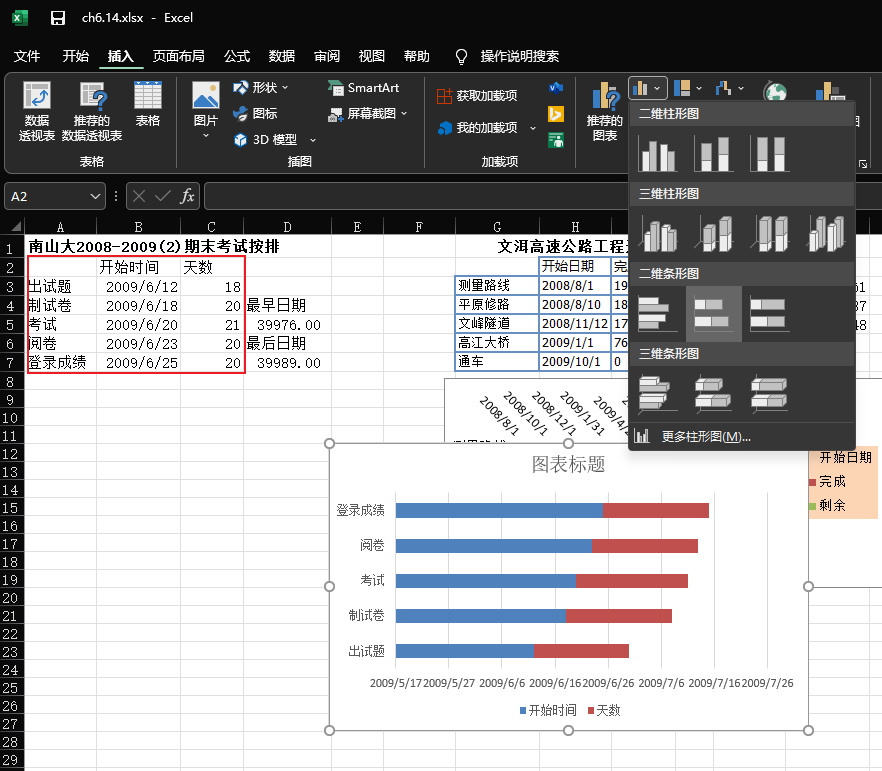Expand My Add-ins (我的加载项) dropdown
Viewport: 882px width, 771px height.
tap(533, 128)
